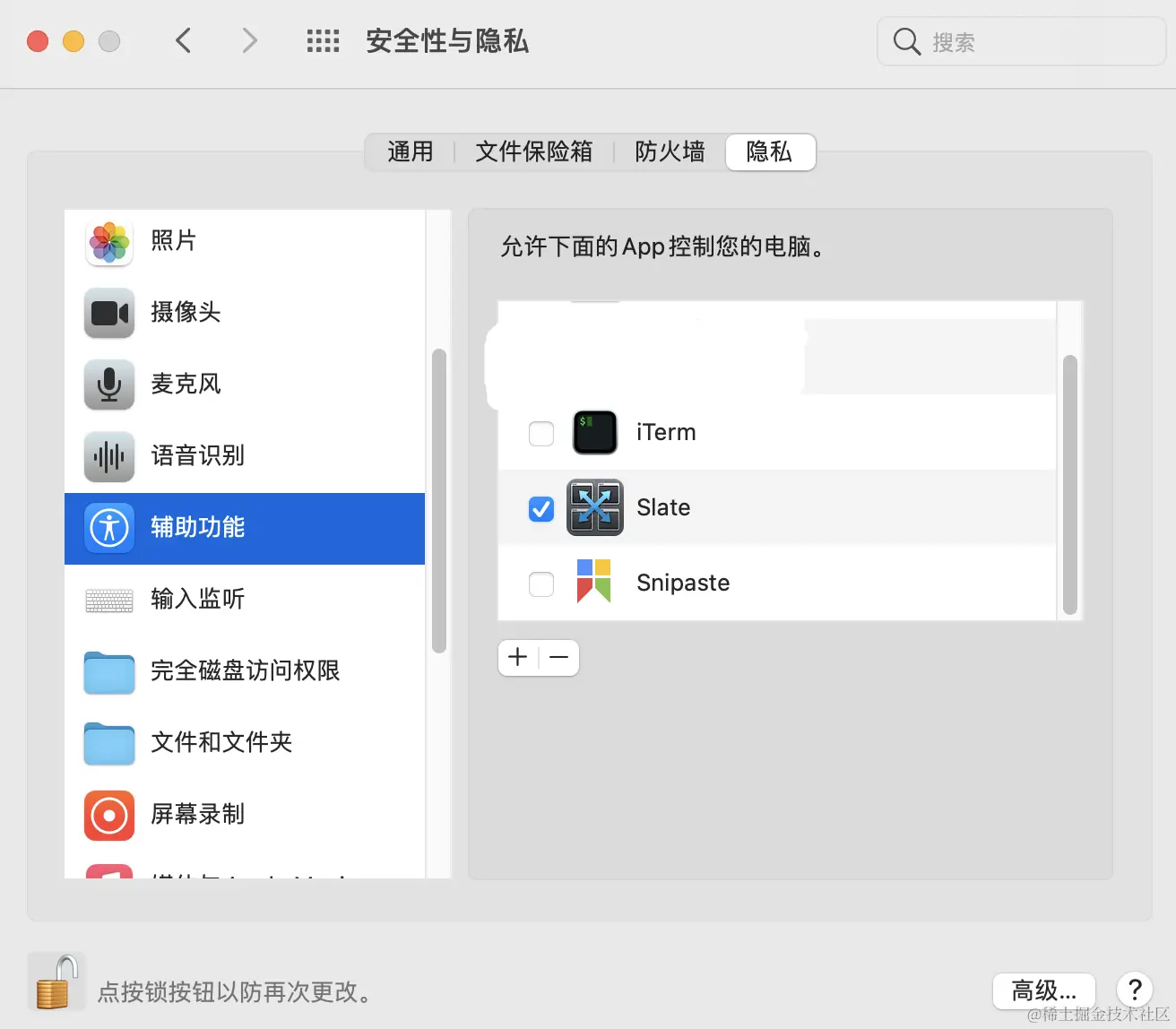This screenshot has height=1029, width=1176.
Task: Minimize the window with the yellow button
Action: (73, 41)
